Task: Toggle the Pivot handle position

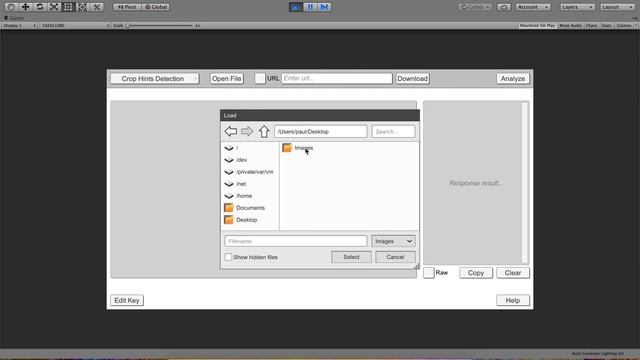Action: (x=127, y=7)
